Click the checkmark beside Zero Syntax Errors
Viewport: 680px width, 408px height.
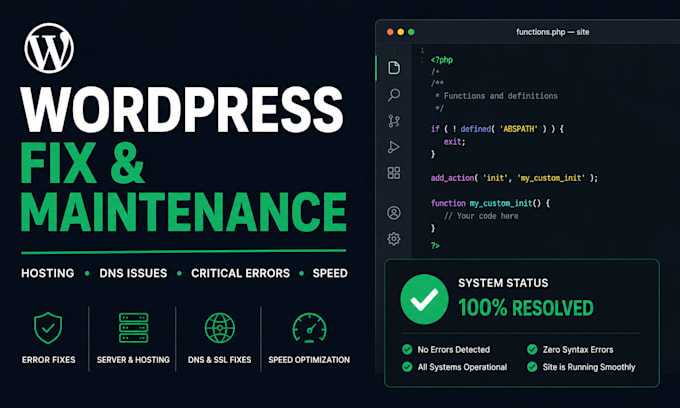(x=532, y=349)
